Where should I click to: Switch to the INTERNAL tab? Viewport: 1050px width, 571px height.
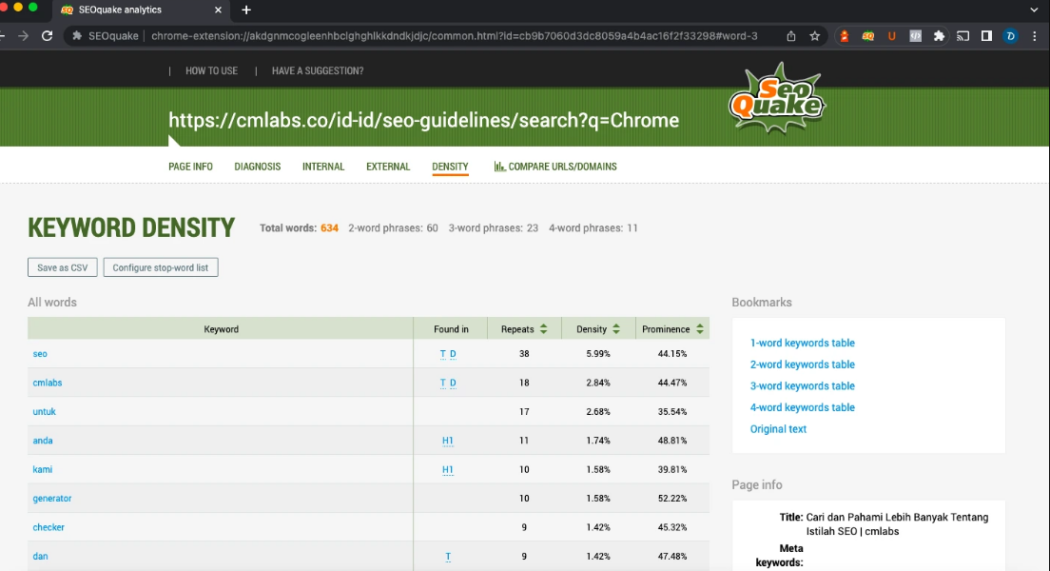(x=323, y=167)
